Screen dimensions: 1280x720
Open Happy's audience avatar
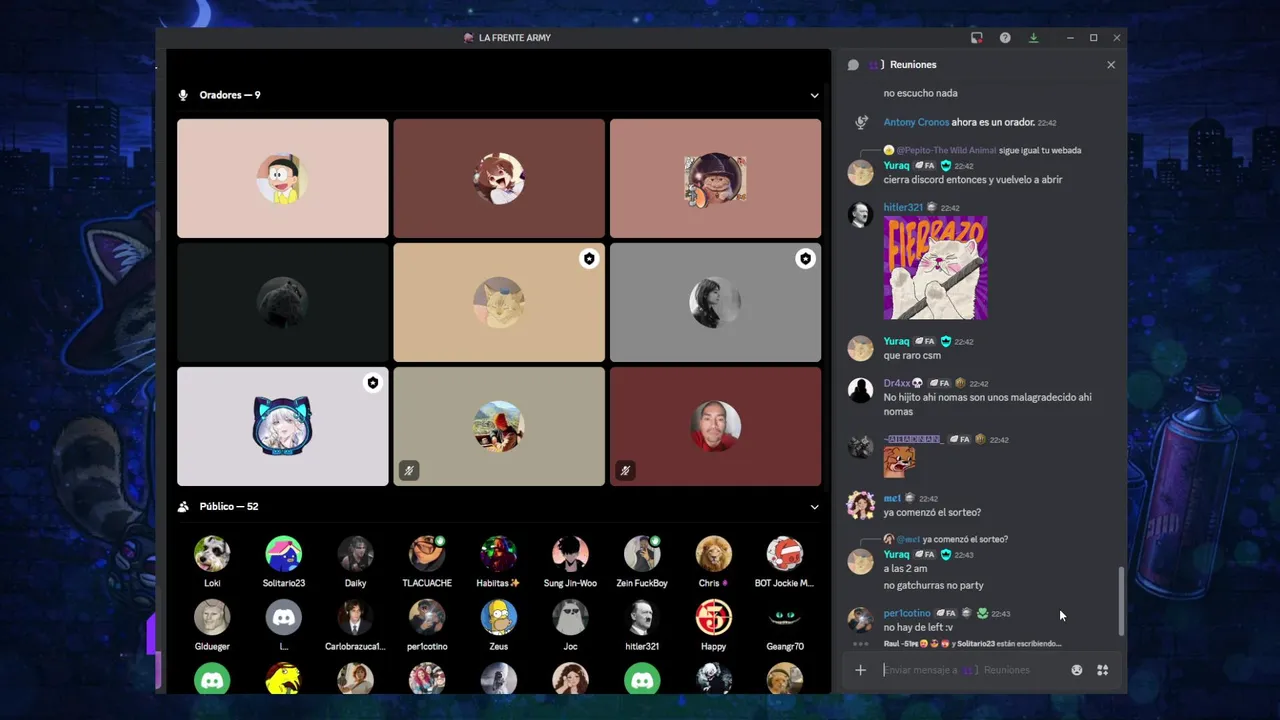(713, 618)
